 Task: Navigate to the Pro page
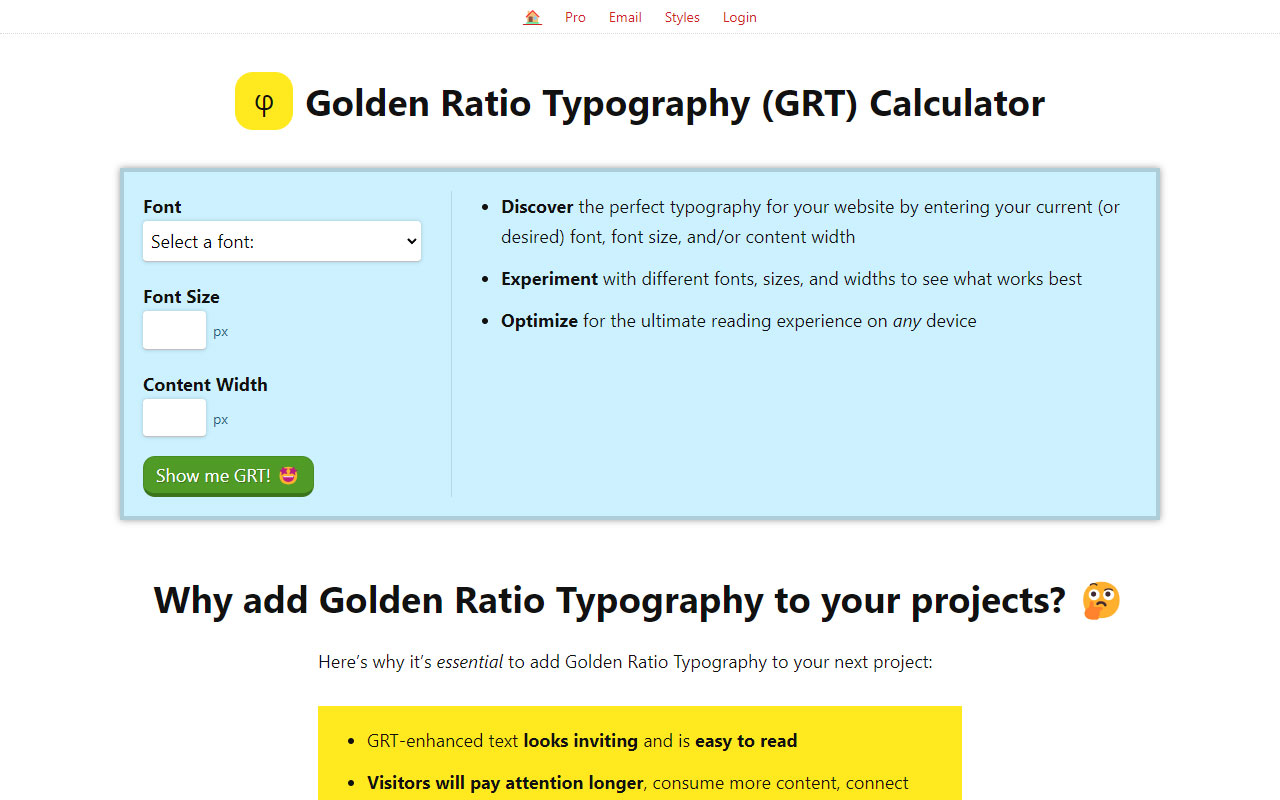click(575, 17)
